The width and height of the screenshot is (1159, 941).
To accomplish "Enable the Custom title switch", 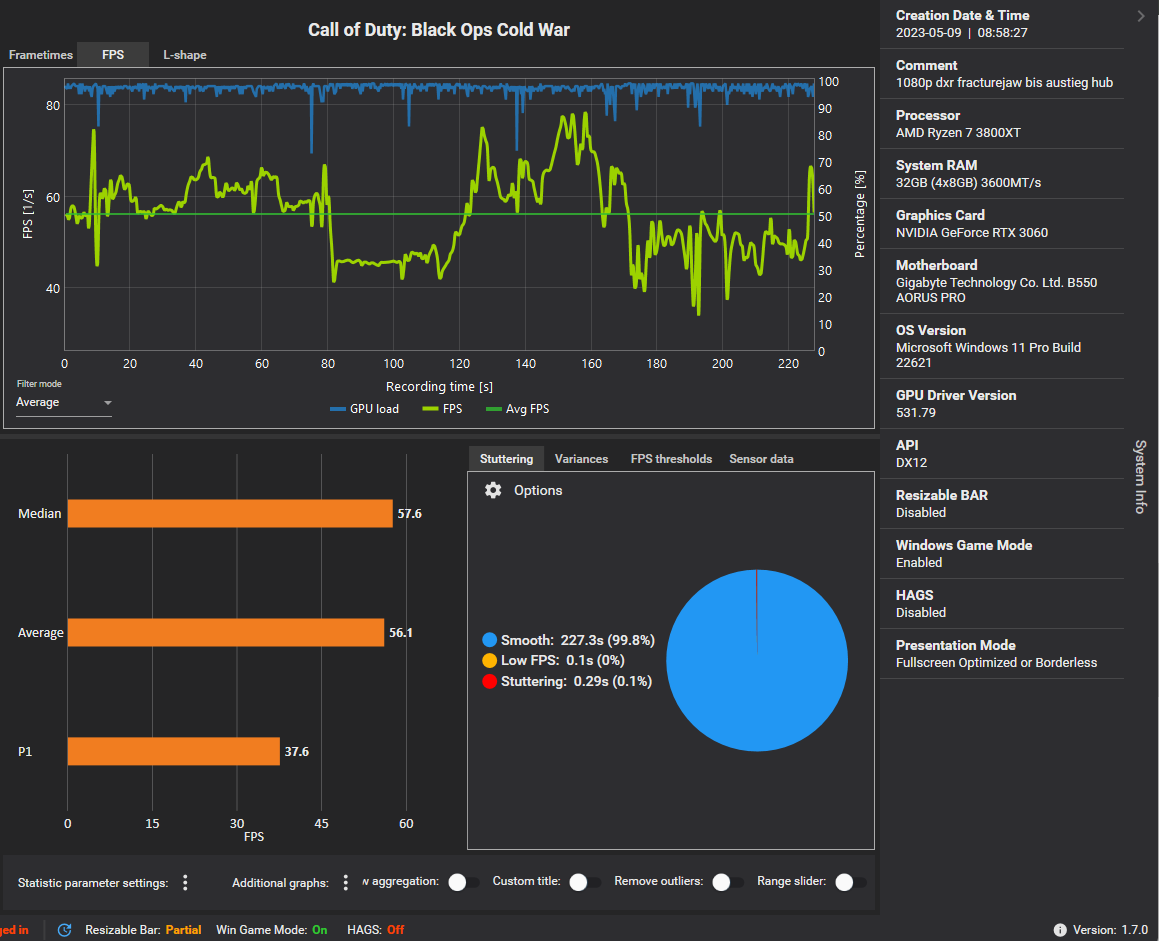I will [585, 882].
